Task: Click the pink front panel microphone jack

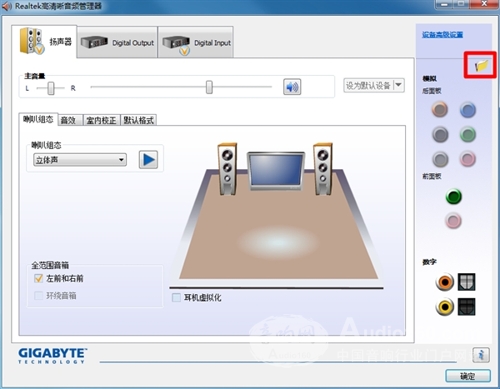Action: click(x=454, y=221)
